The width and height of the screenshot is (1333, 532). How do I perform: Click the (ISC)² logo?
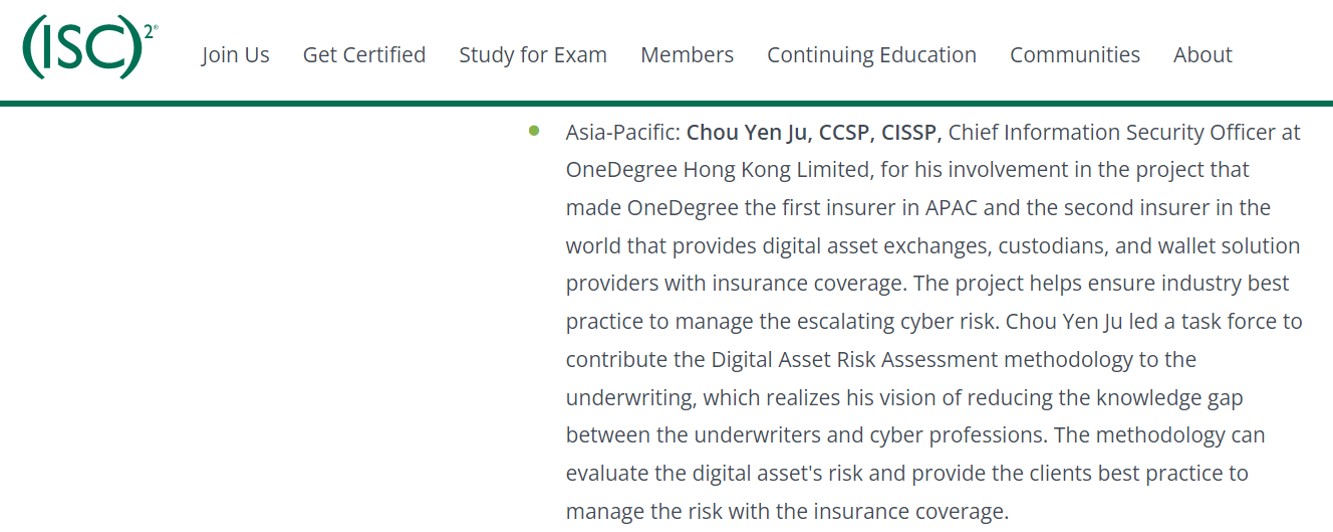[x=90, y=47]
